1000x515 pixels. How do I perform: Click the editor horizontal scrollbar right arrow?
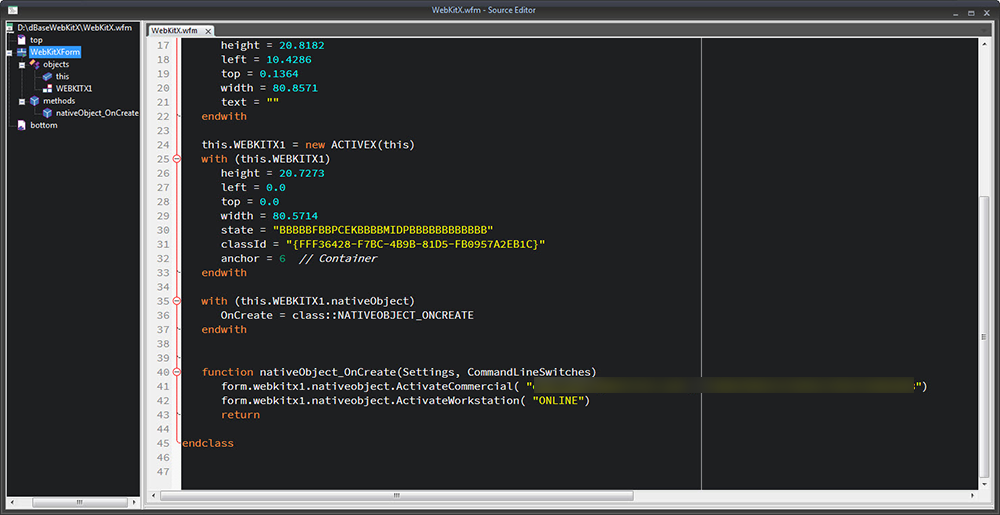(x=973, y=495)
